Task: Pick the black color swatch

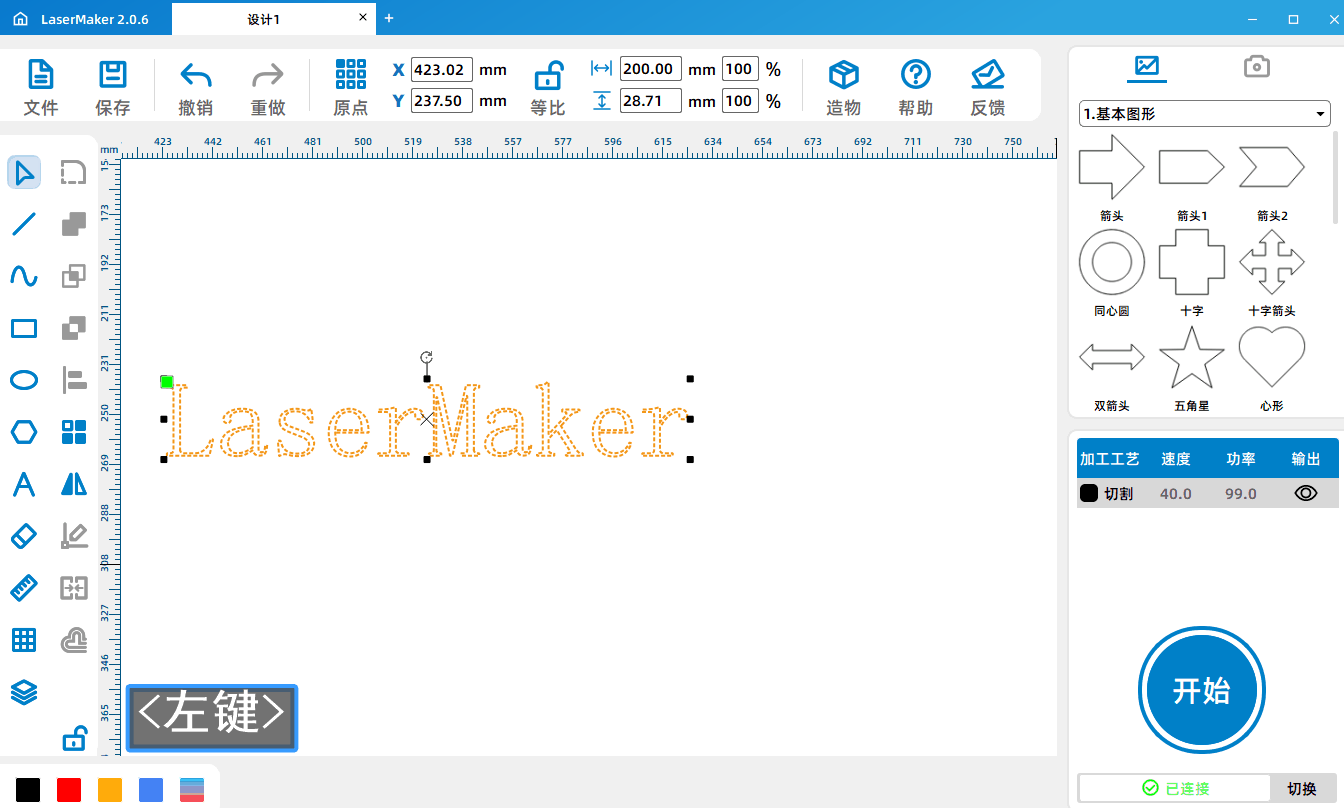Action: pos(28,789)
